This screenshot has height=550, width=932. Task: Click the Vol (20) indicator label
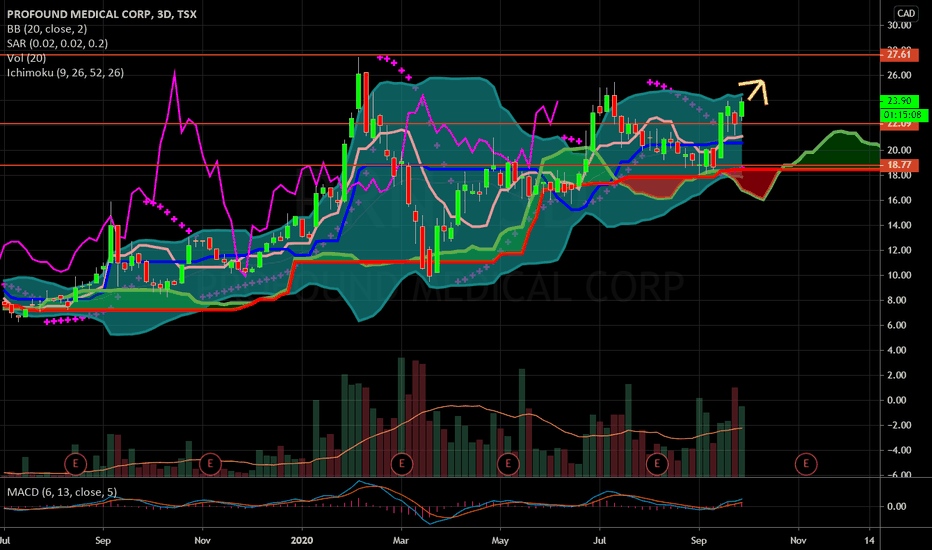point(26,58)
